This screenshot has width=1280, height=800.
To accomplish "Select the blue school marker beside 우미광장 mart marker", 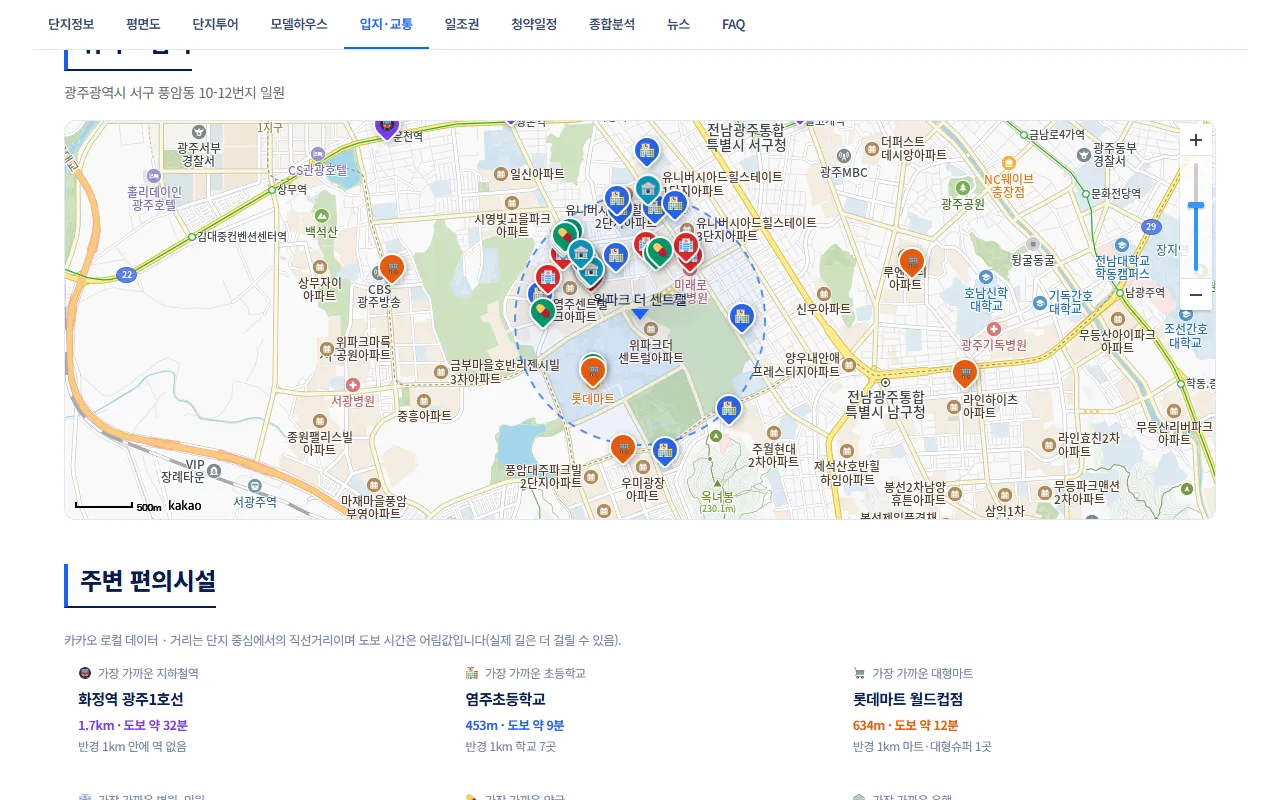I will (x=664, y=453).
